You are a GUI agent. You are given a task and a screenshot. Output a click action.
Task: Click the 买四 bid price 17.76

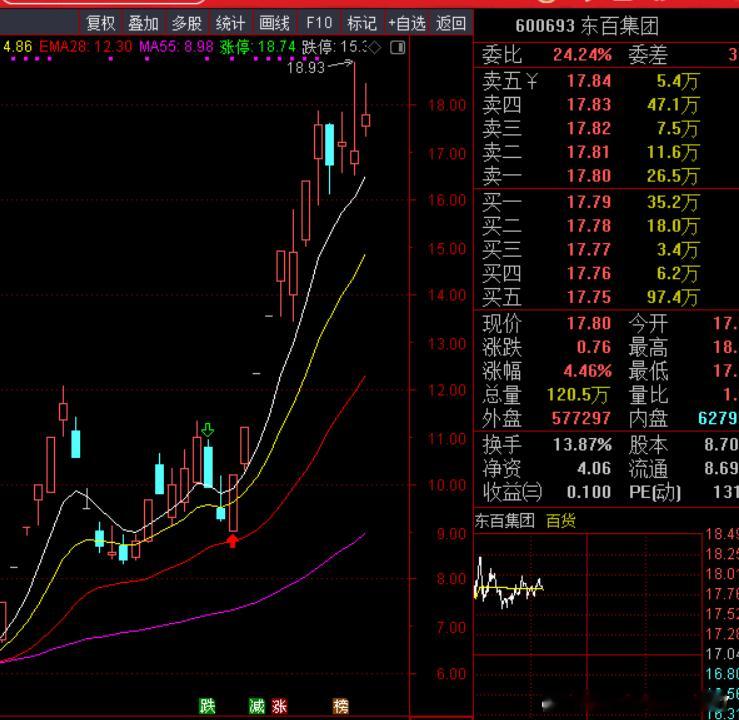pos(589,273)
